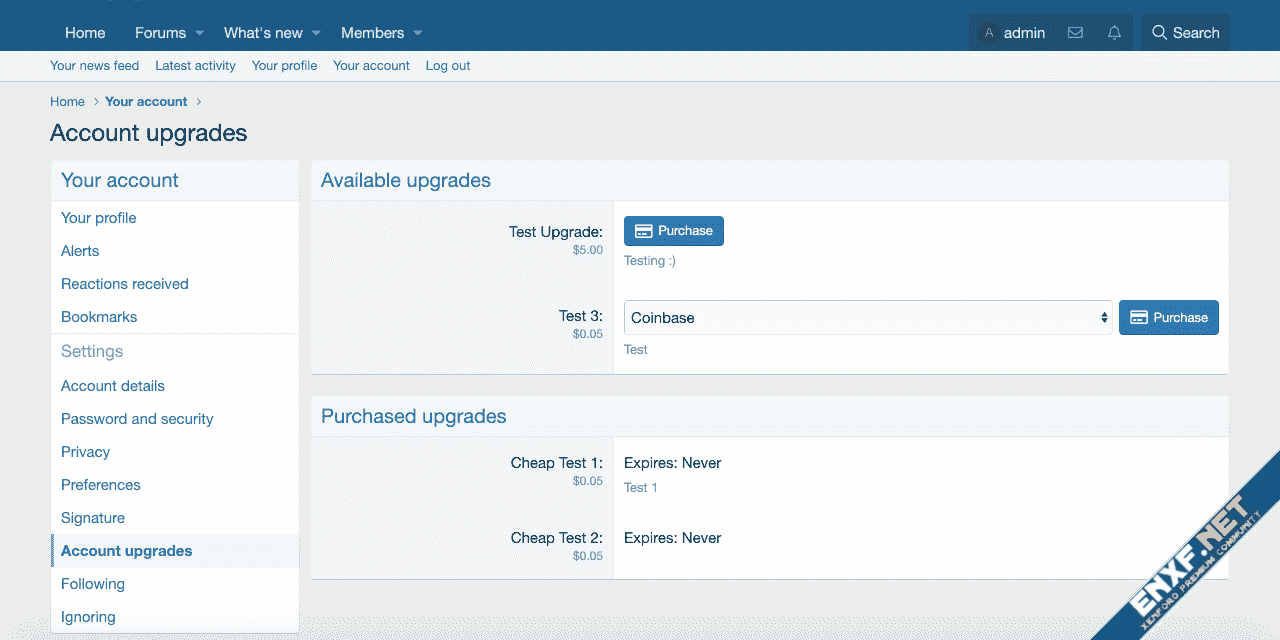Open Bookmarks in the sidebar

coord(99,317)
